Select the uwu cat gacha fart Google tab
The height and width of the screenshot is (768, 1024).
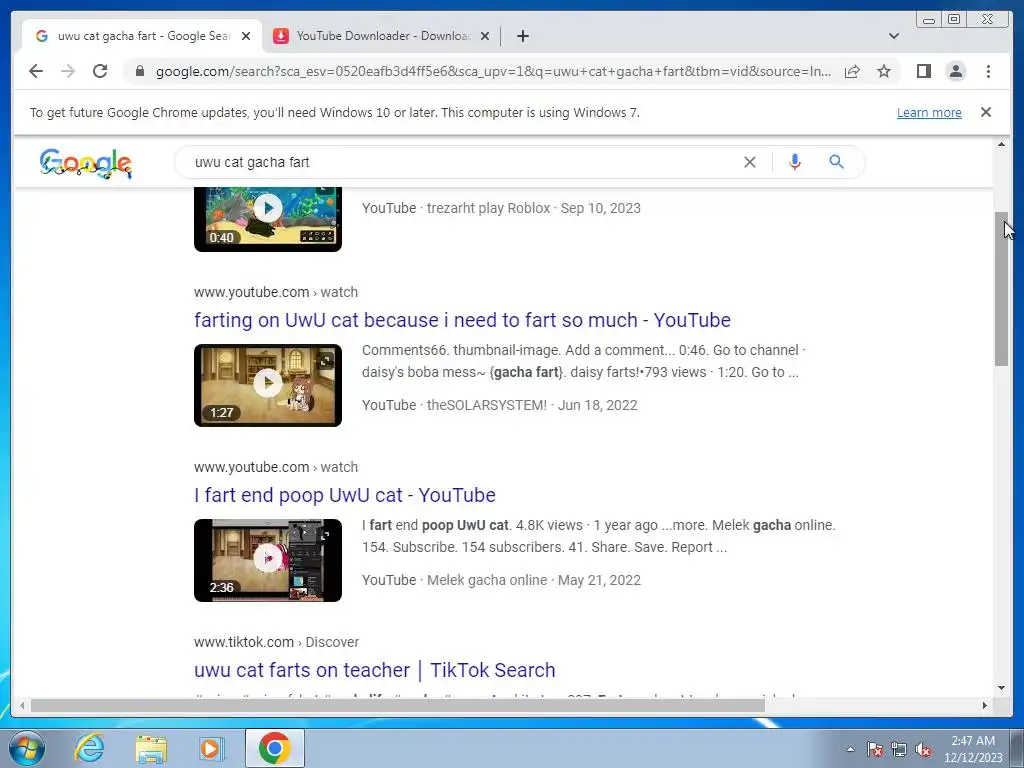click(x=142, y=36)
